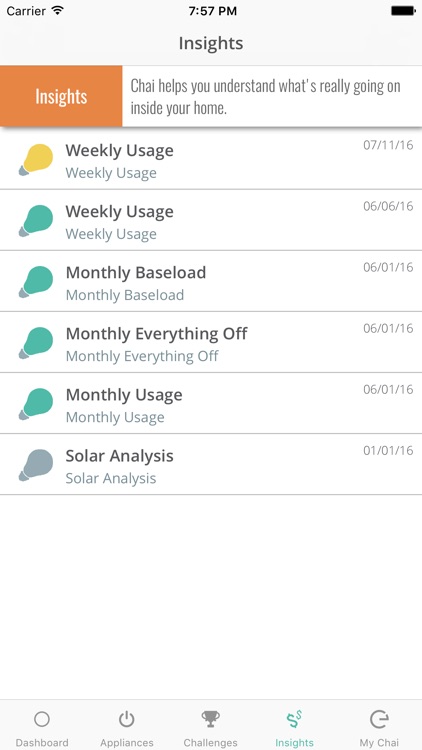
Task: Tap the lightbulb icon beside Monthly Usage
Action: coord(36,404)
